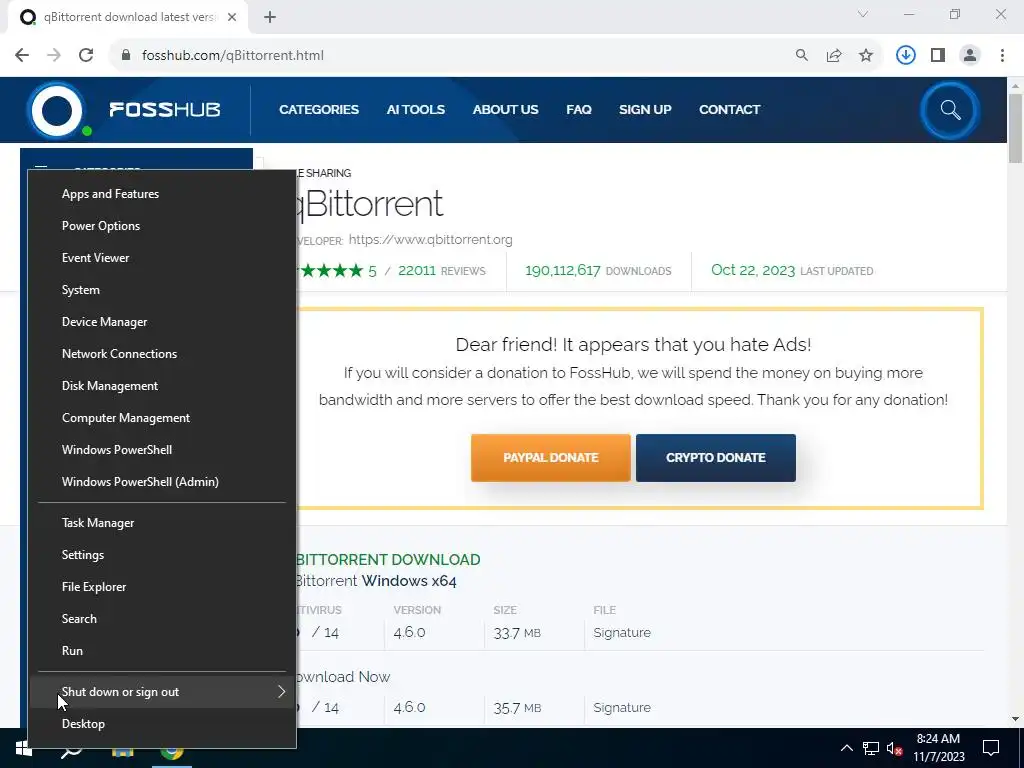Image resolution: width=1024 pixels, height=768 pixels.
Task: Open Chrome three-dot menu
Action: click(x=1002, y=56)
